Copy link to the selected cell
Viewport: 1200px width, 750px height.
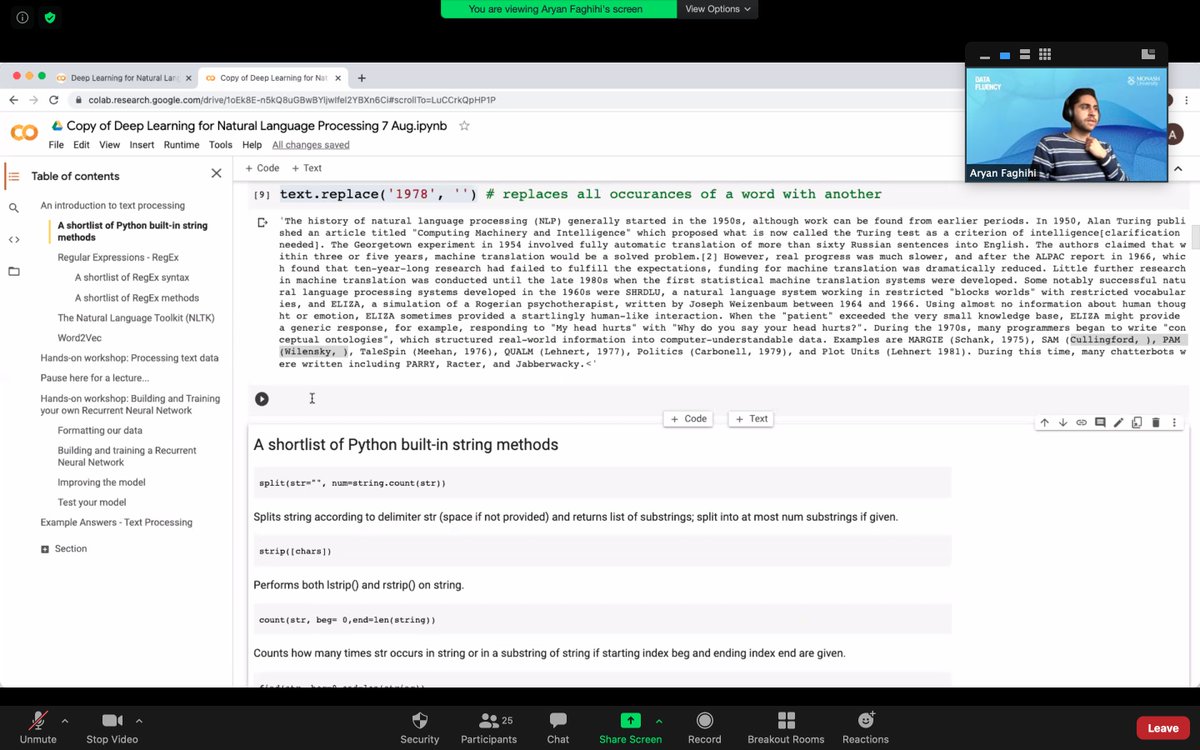[1081, 422]
